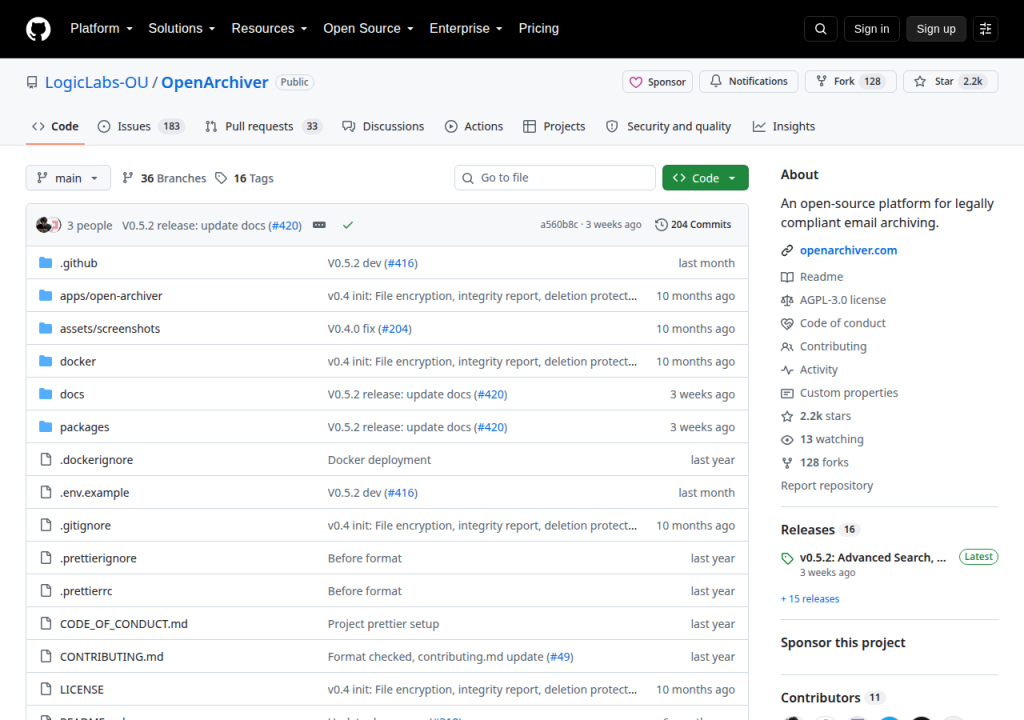
Task: Switch to the Actions tab
Action: pos(474,126)
